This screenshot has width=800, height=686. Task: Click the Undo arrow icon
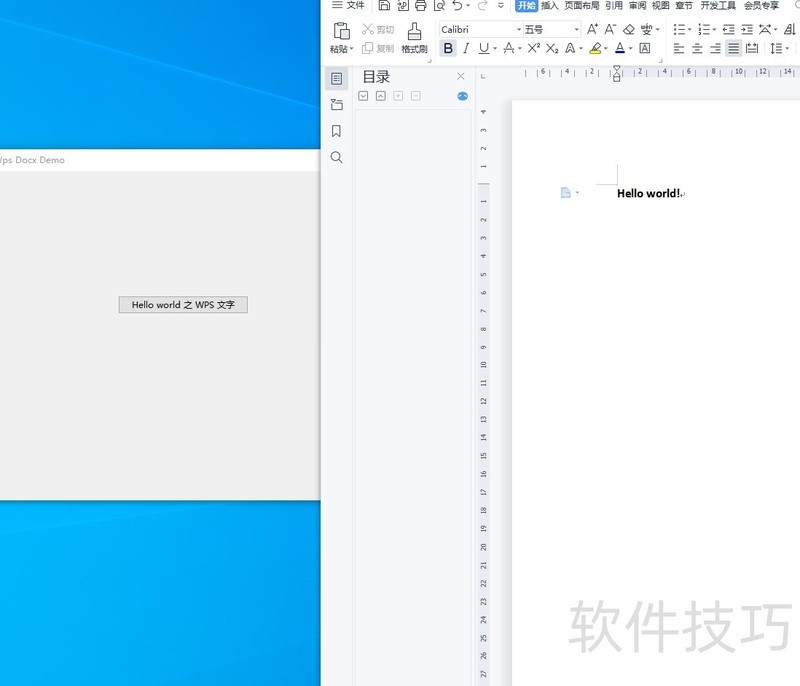(458, 6)
